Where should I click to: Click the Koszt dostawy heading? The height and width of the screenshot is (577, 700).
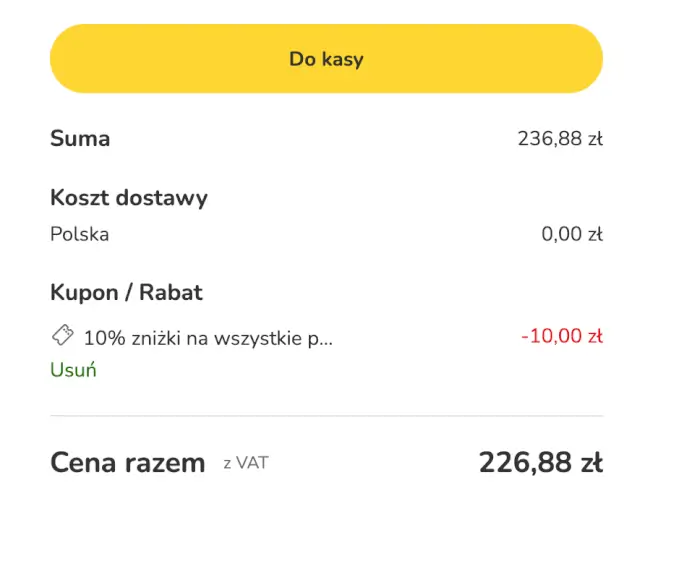click(x=129, y=198)
